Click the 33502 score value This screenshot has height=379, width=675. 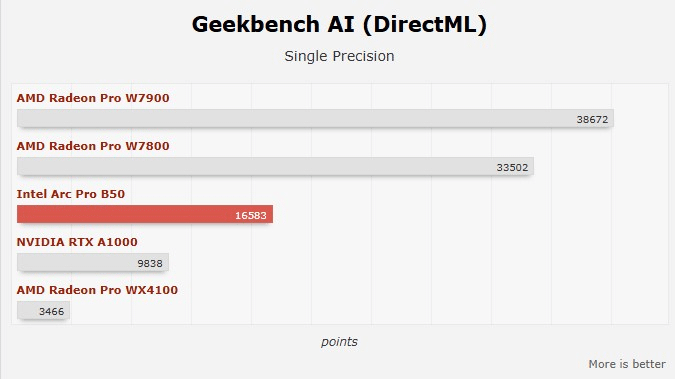(512, 167)
